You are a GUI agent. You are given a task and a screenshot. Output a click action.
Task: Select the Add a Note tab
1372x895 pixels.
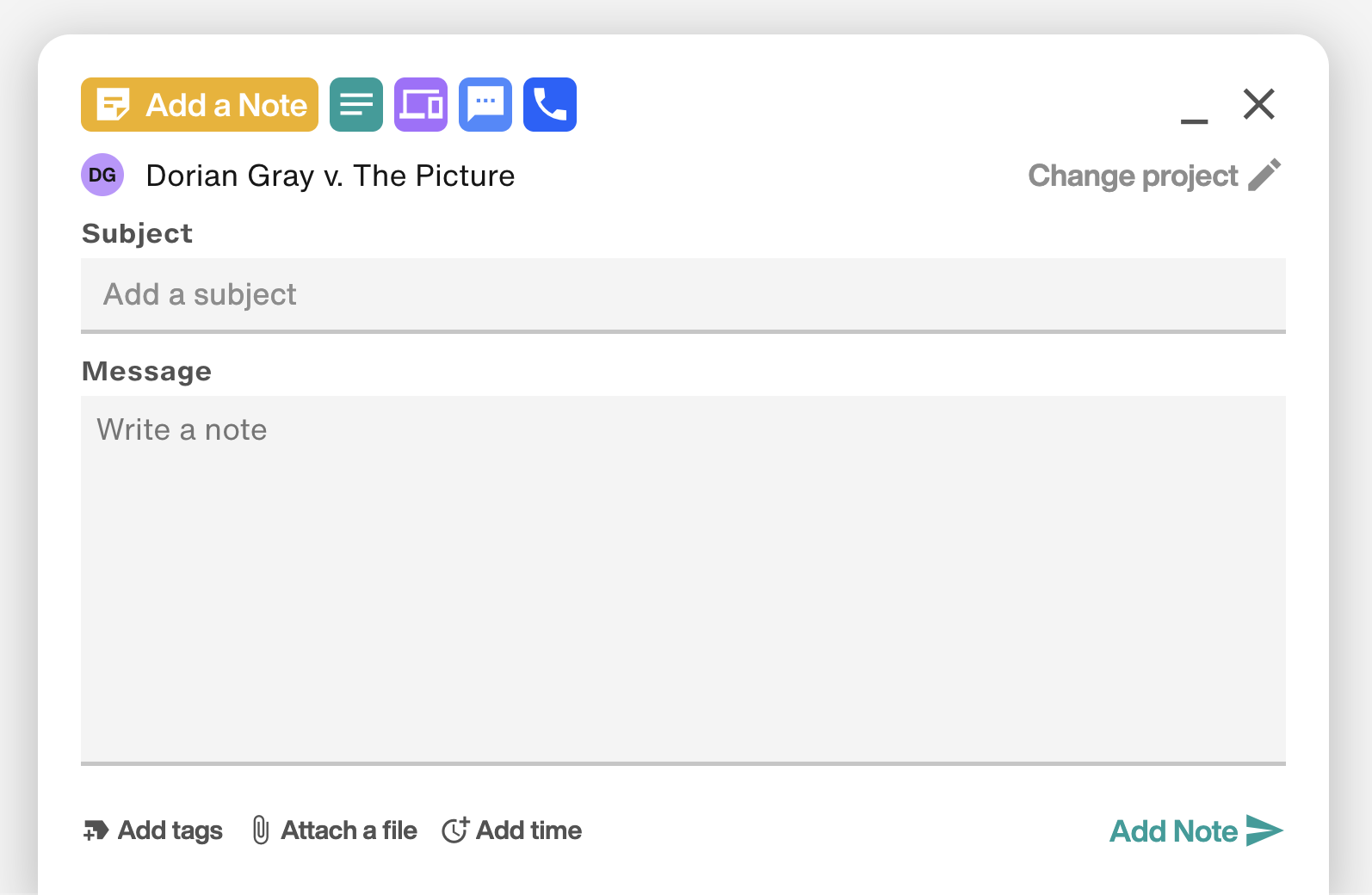click(x=200, y=105)
